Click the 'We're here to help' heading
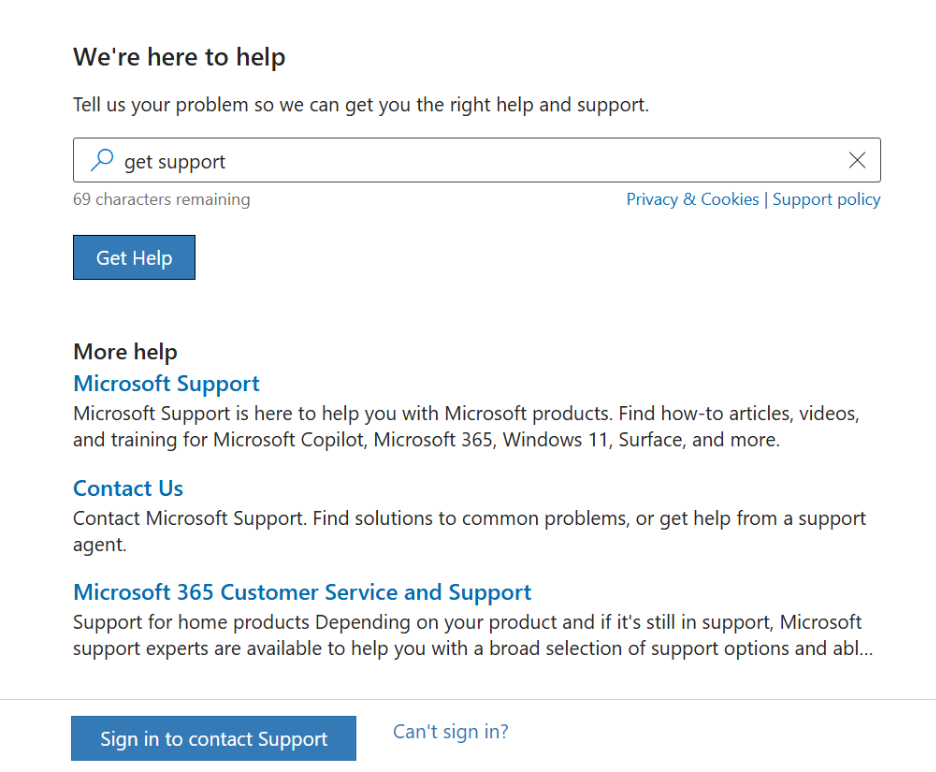 (x=180, y=57)
